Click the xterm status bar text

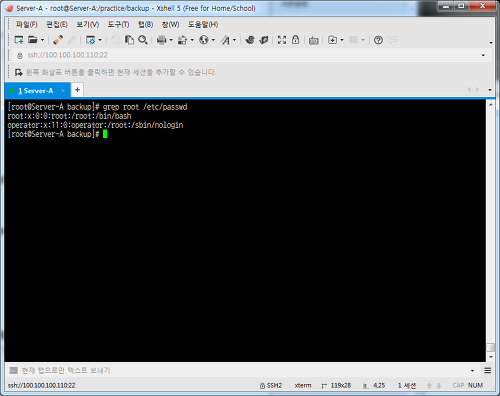(x=303, y=386)
